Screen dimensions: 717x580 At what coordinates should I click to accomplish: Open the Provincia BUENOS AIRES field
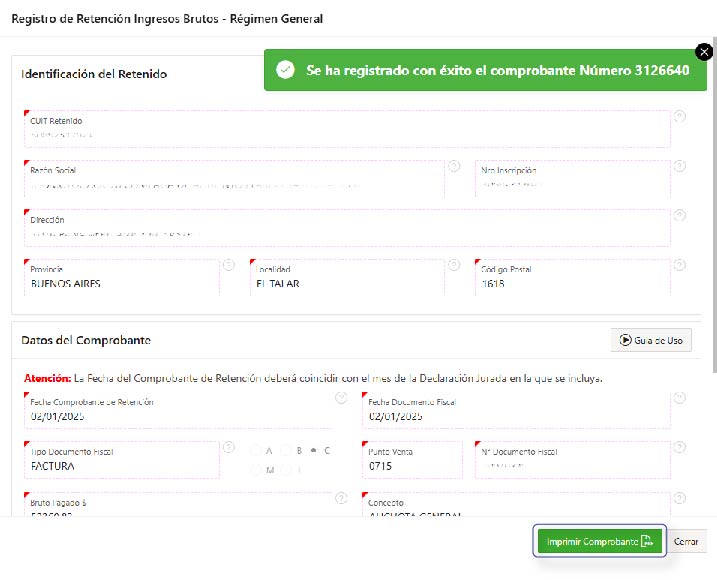click(120, 283)
